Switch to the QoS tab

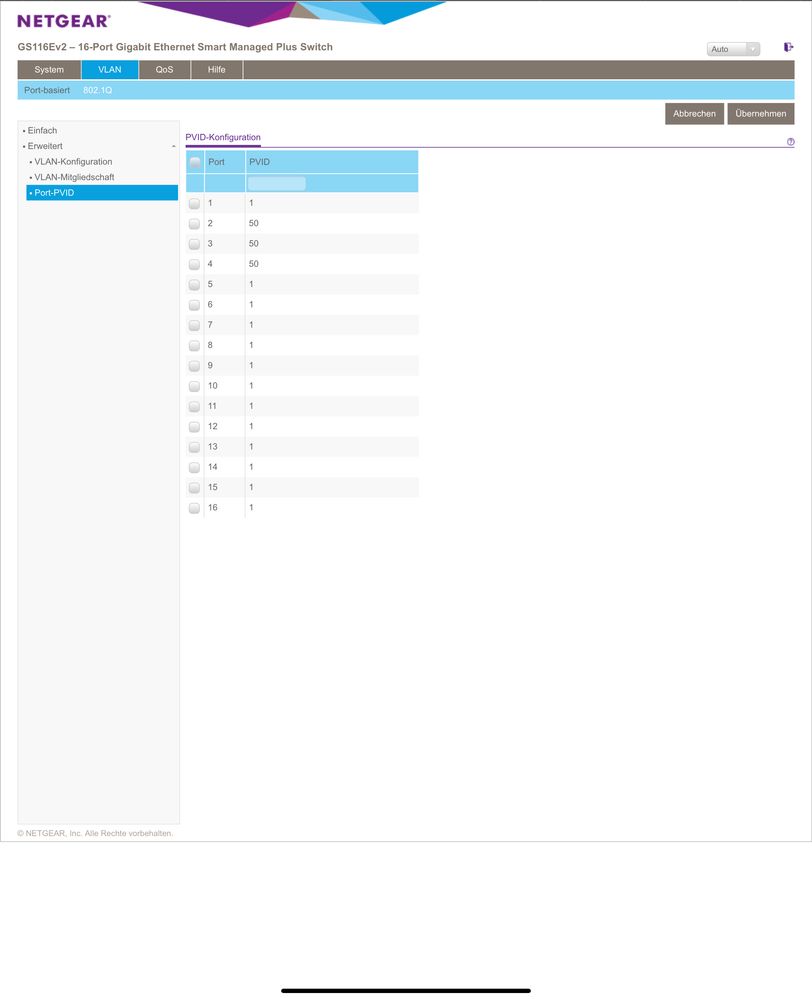tap(164, 69)
